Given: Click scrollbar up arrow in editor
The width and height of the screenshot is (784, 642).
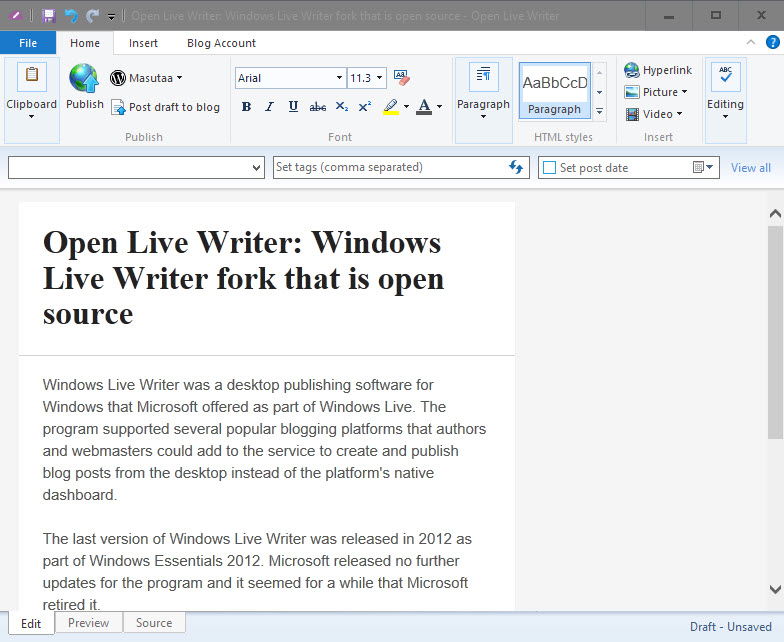Looking at the screenshot, I should pos(775,214).
